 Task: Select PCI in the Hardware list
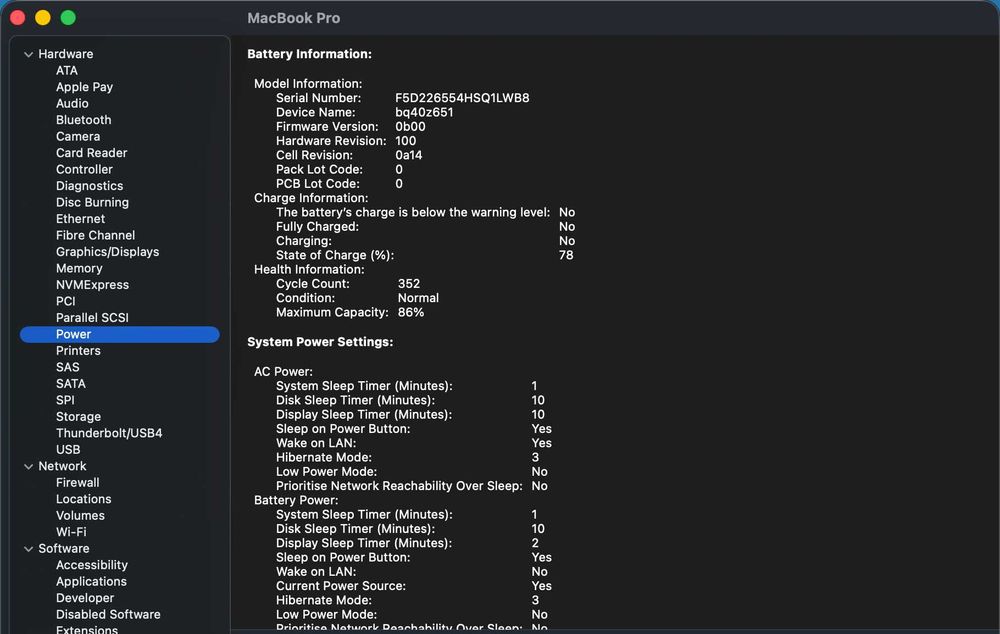pyautogui.click(x=66, y=301)
